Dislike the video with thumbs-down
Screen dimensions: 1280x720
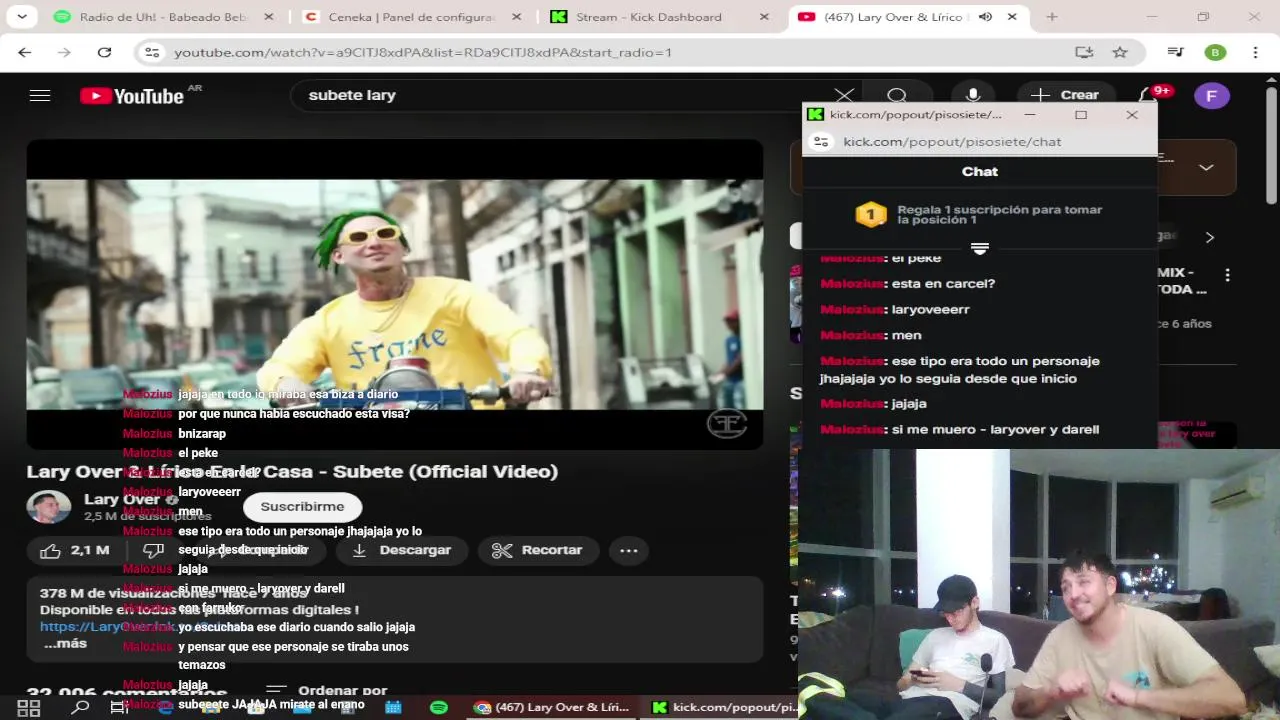click(153, 550)
